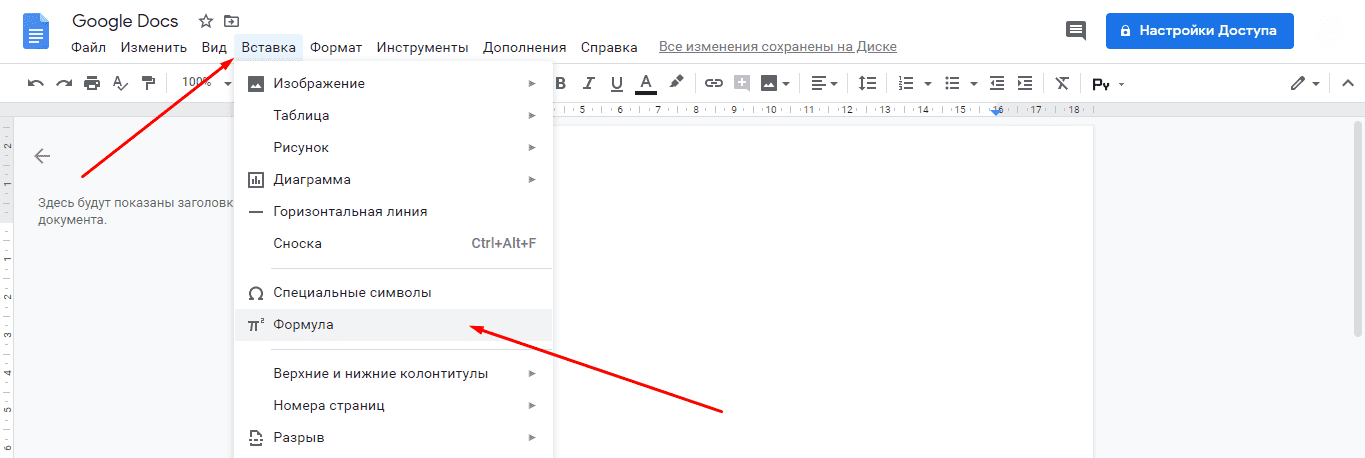Toggle underline formatting

(617, 83)
